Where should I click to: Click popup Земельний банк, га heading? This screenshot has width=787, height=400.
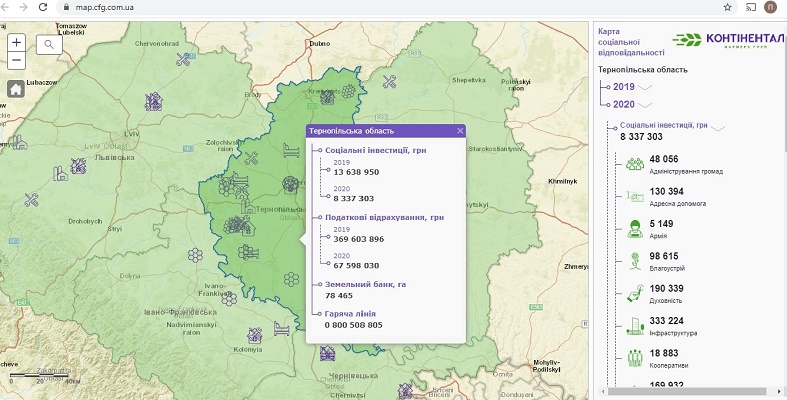point(365,284)
